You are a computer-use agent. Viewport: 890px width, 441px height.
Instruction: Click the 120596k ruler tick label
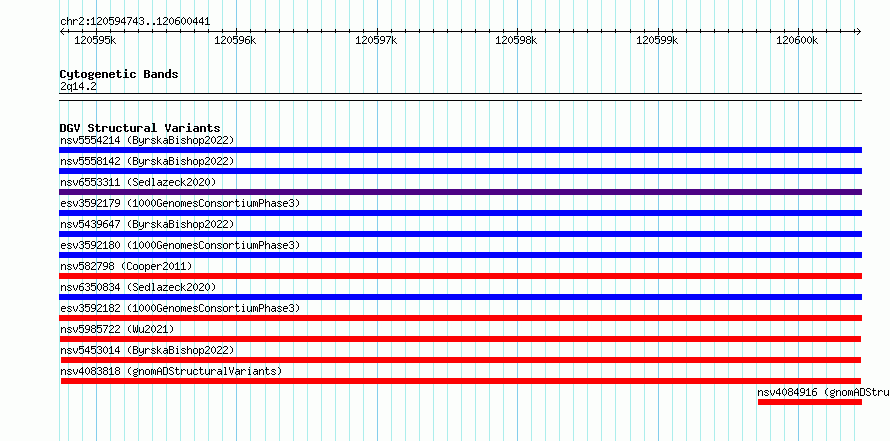pyautogui.click(x=236, y=40)
